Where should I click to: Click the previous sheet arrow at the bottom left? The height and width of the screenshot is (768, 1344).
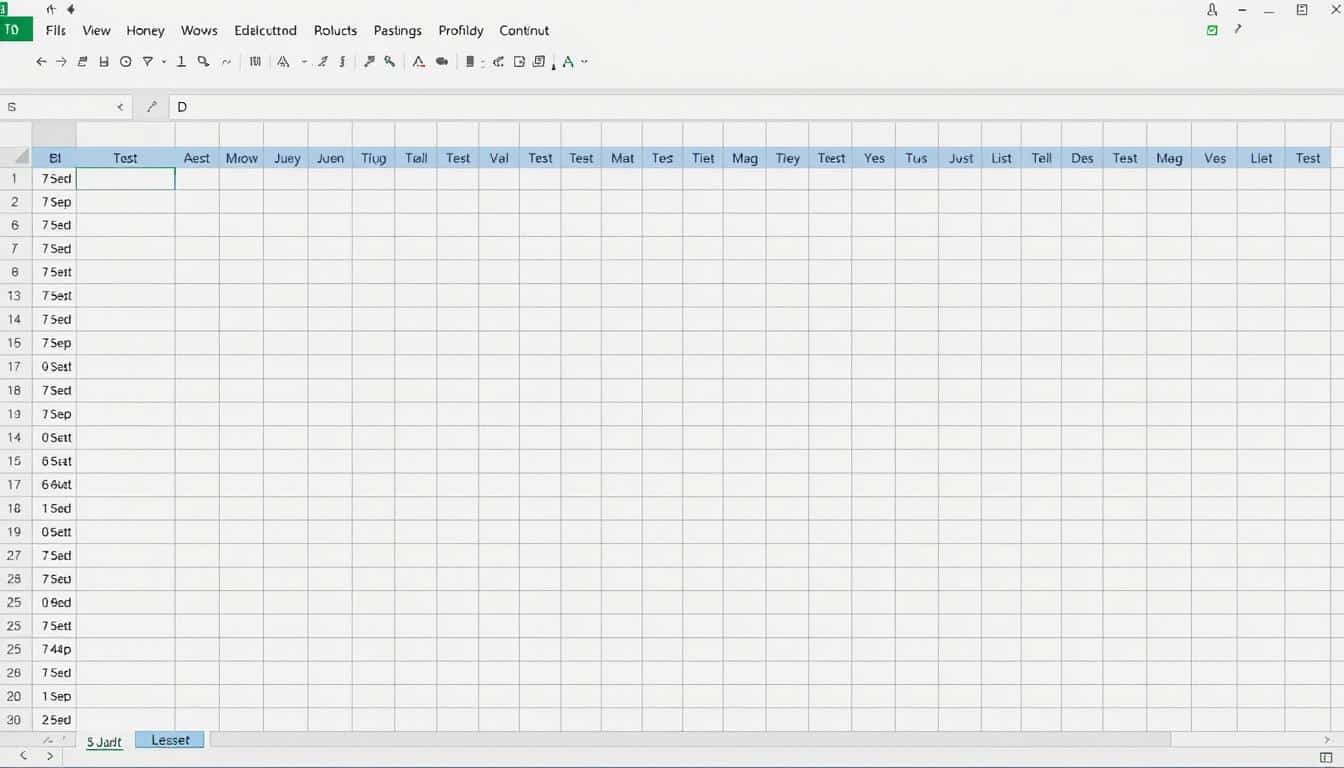(x=24, y=757)
